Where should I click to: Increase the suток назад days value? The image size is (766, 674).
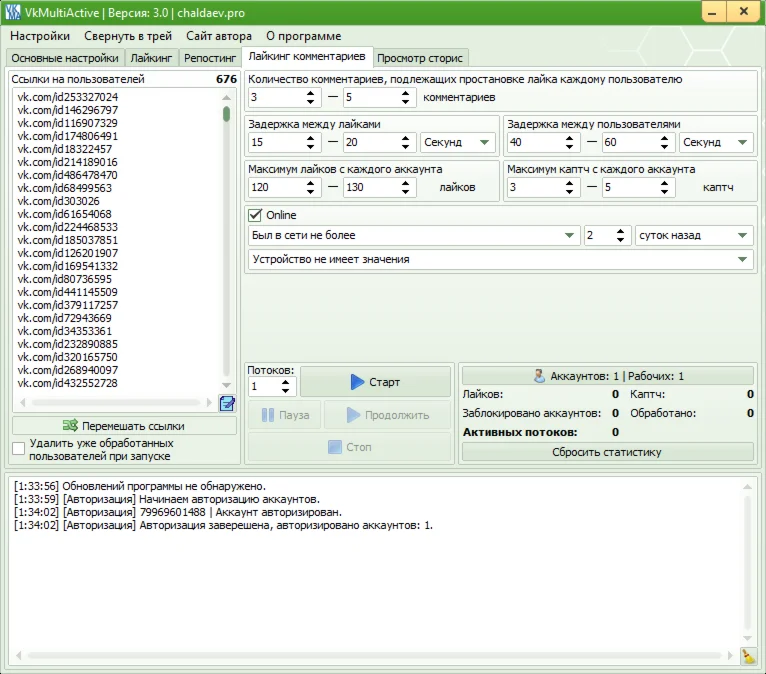pyautogui.click(x=624, y=230)
